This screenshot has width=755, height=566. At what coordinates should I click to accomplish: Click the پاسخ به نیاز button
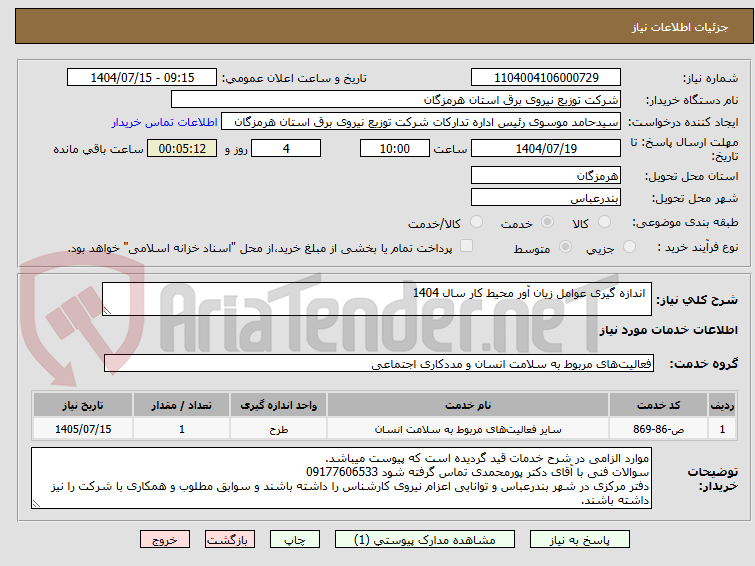point(580,540)
